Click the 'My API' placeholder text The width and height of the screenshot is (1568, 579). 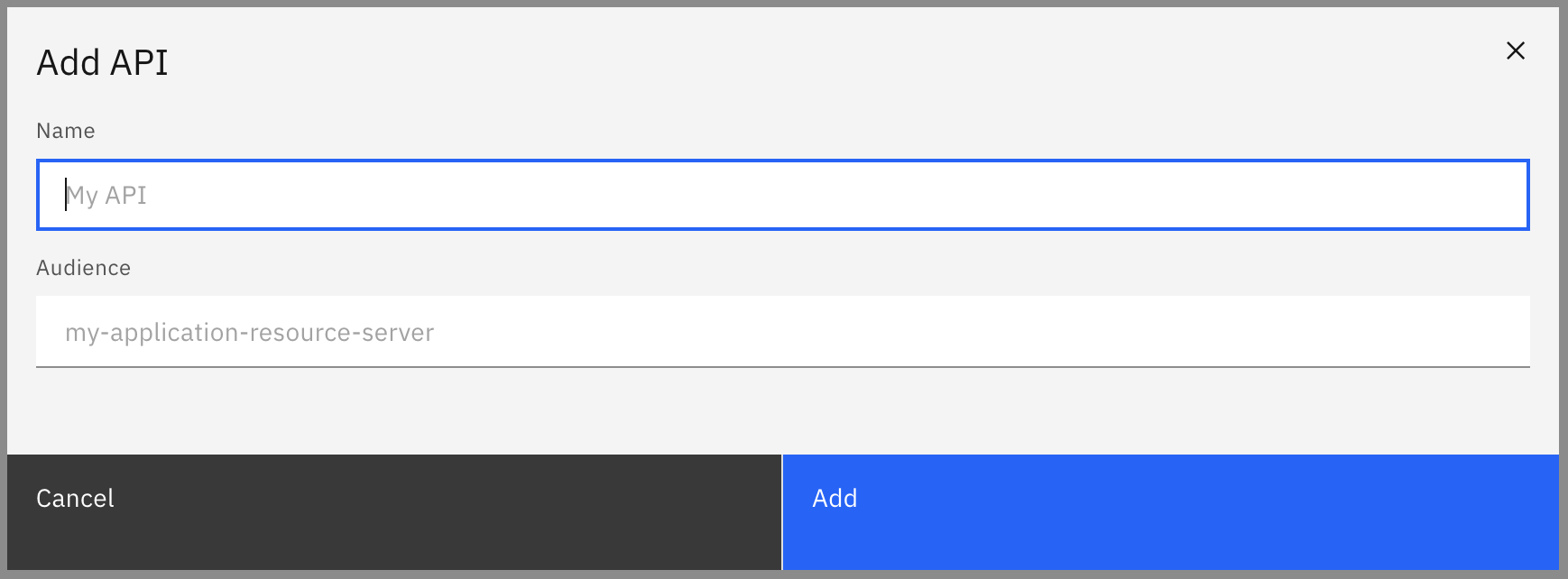108,195
